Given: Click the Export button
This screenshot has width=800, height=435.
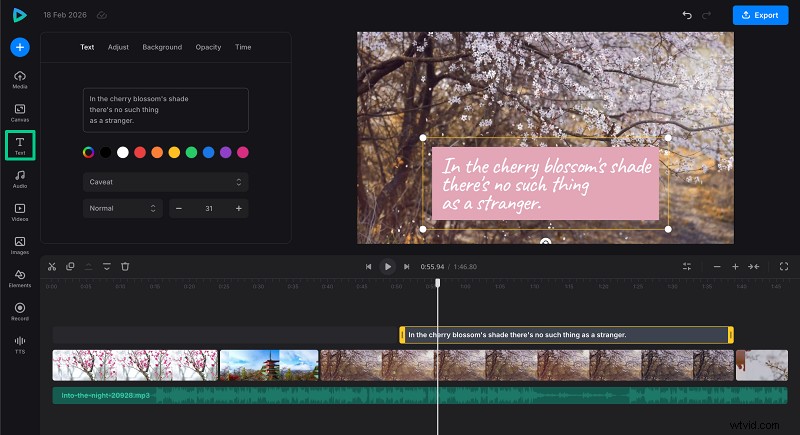Looking at the screenshot, I should coord(760,15).
